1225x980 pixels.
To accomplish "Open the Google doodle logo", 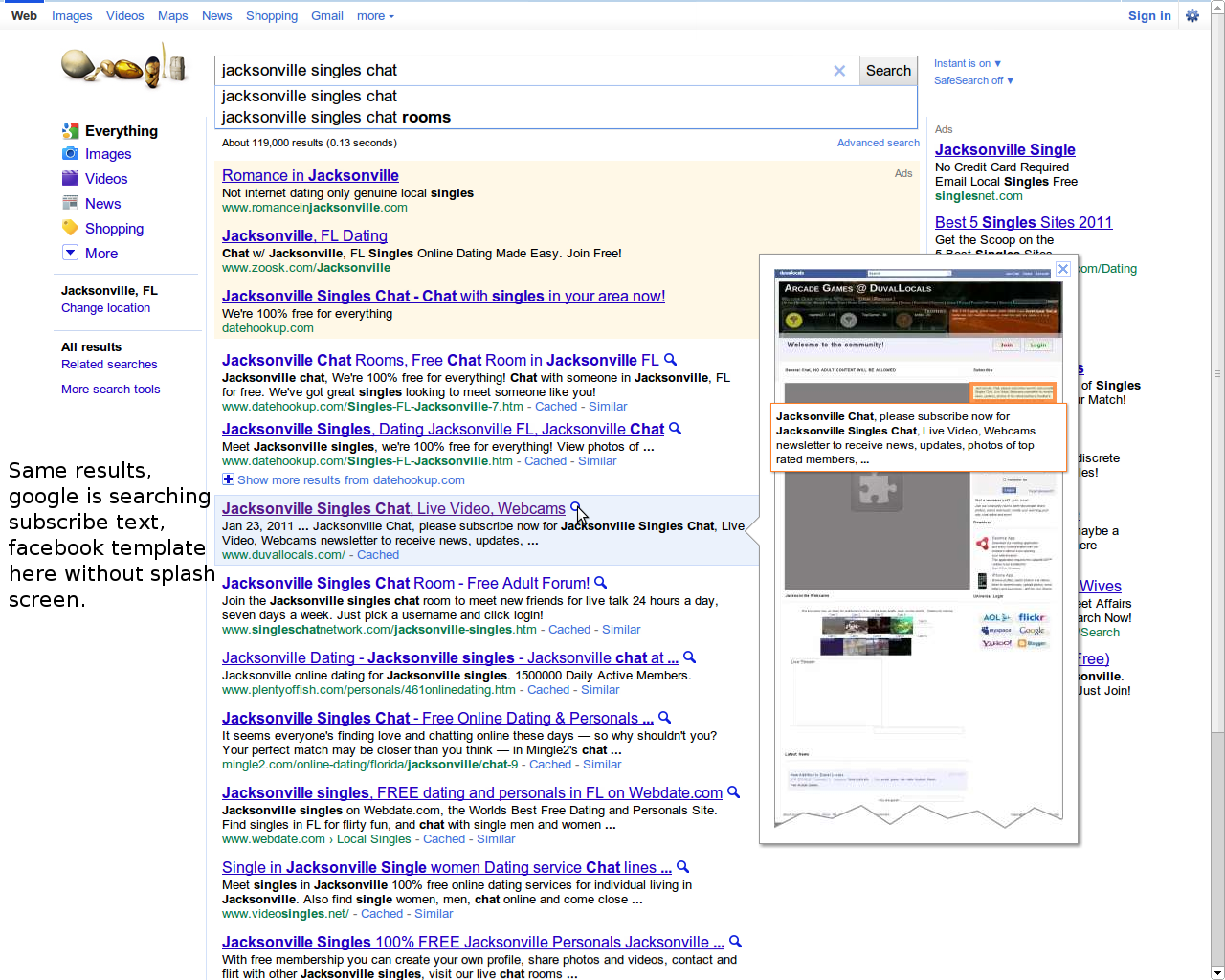I will click(124, 66).
